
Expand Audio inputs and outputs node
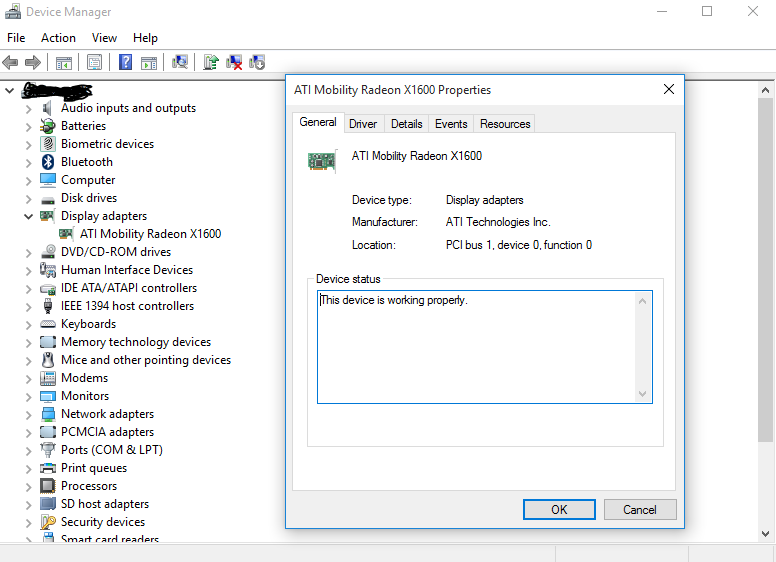[29, 109]
